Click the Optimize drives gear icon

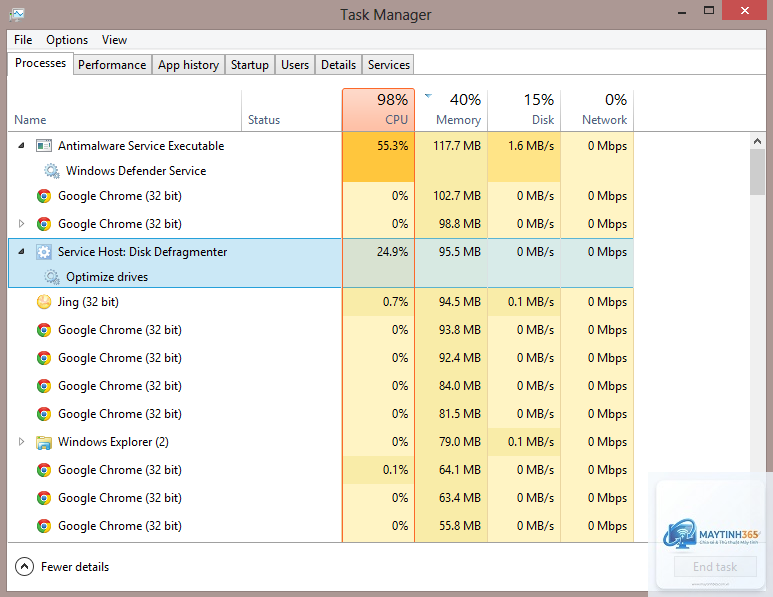point(52,277)
